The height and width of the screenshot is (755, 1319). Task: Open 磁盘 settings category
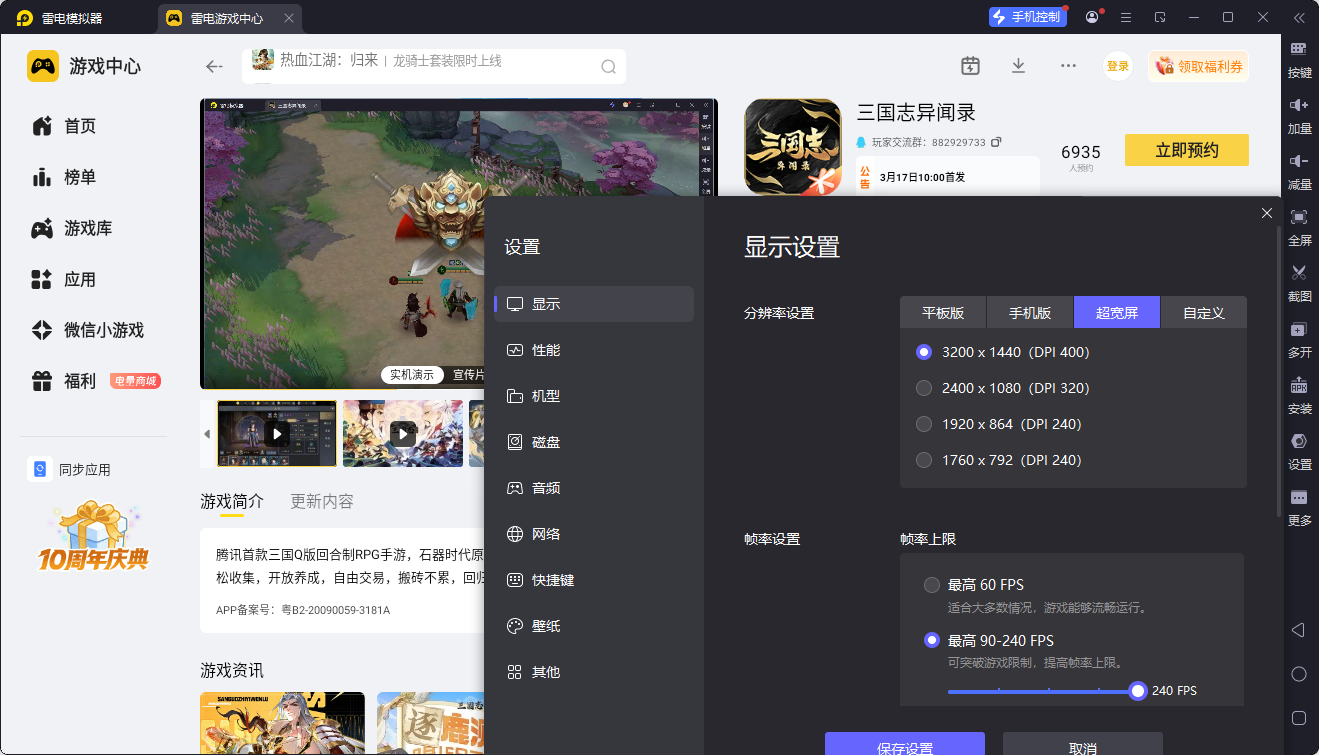tap(594, 442)
